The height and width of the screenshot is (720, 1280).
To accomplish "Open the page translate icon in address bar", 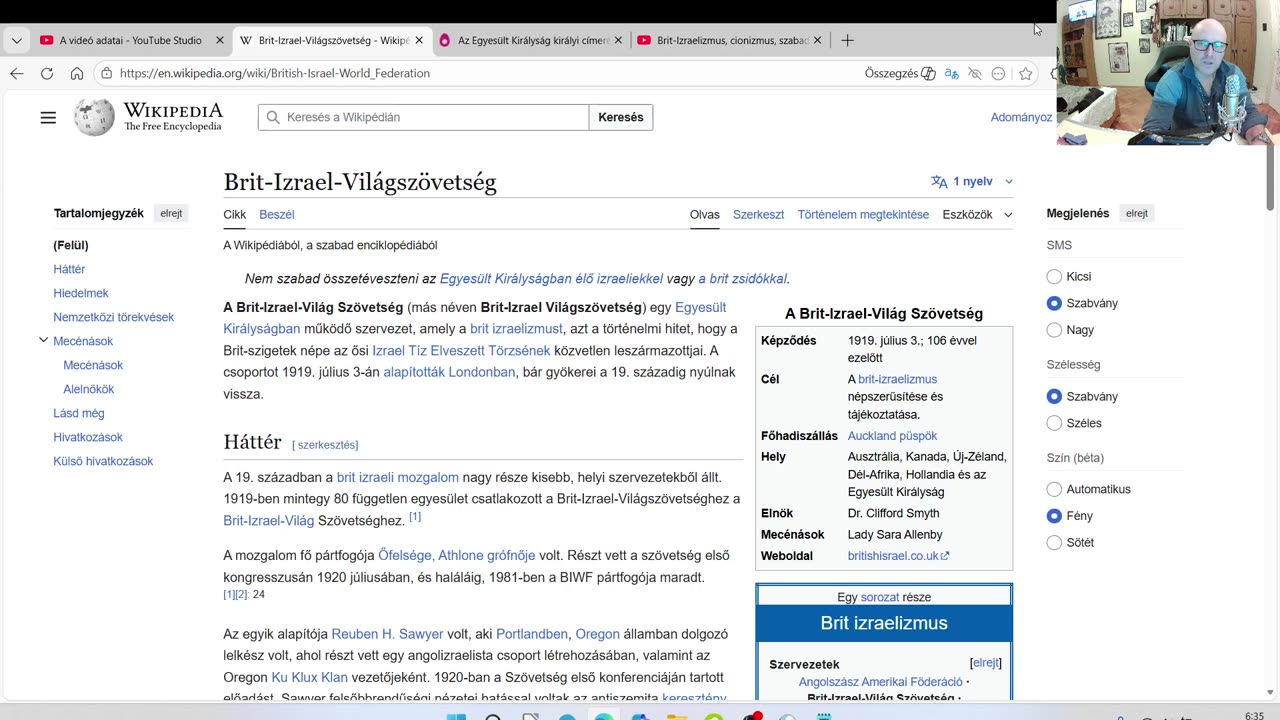I will click(x=951, y=73).
